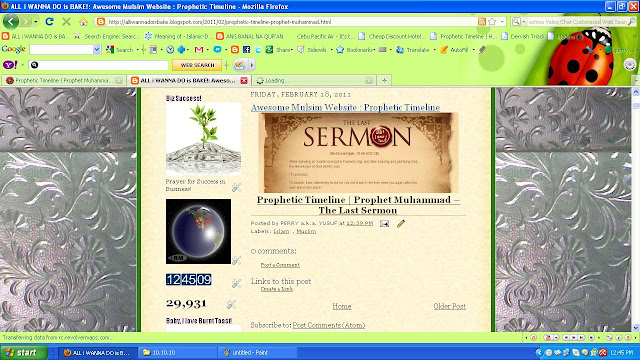
Task: Go back with the green Back arrow
Action: [x=11, y=21]
